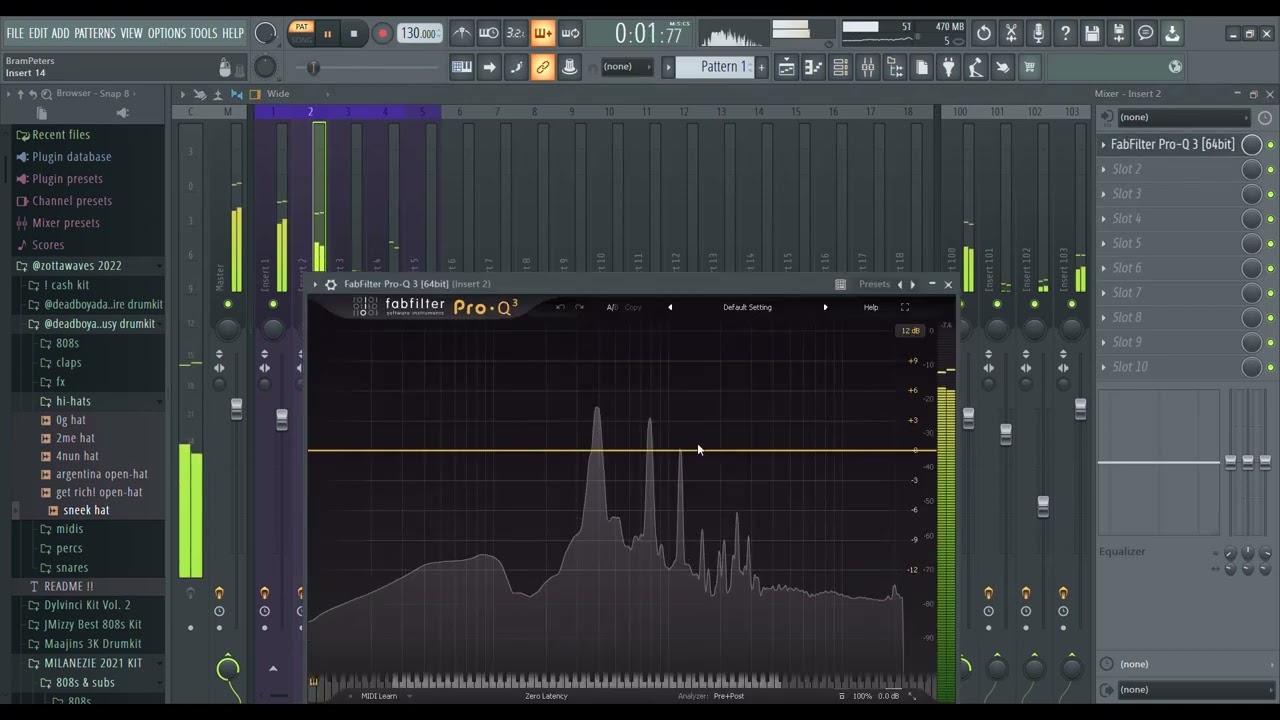Click the undo history circular-arrow icon
The height and width of the screenshot is (720, 1280).
984,33
